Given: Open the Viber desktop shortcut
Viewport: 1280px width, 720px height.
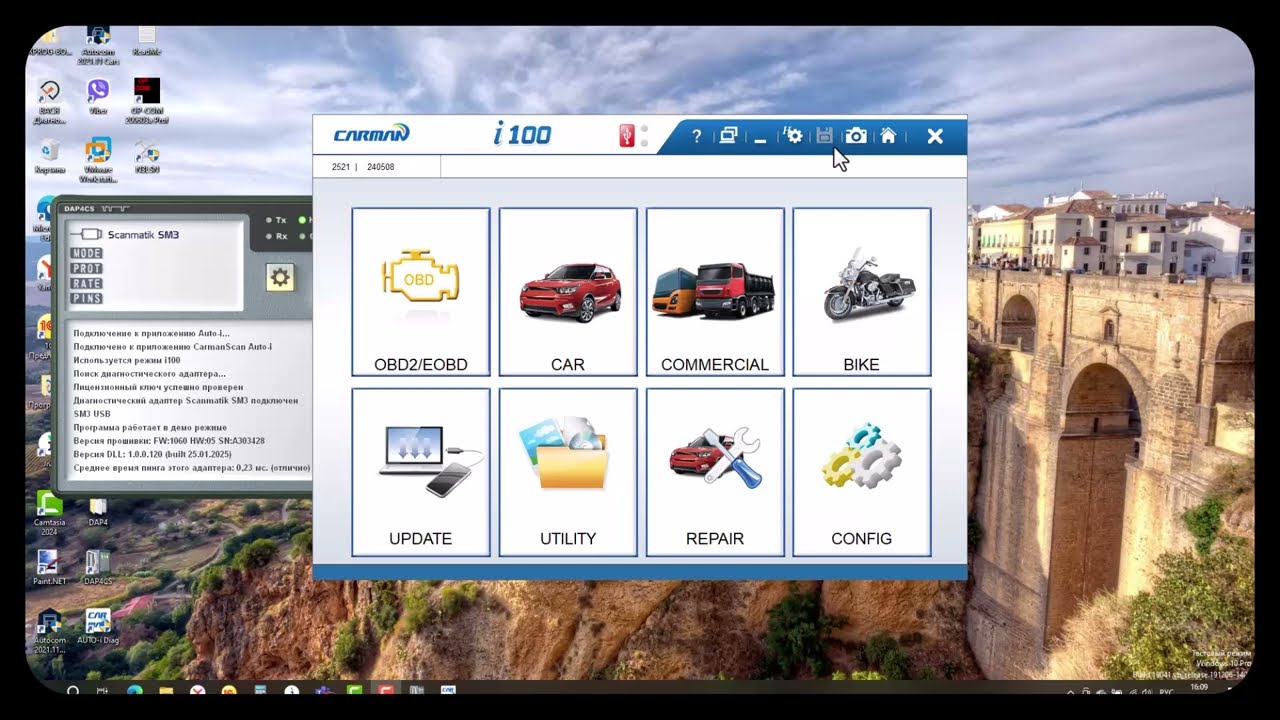Looking at the screenshot, I should 98,98.
